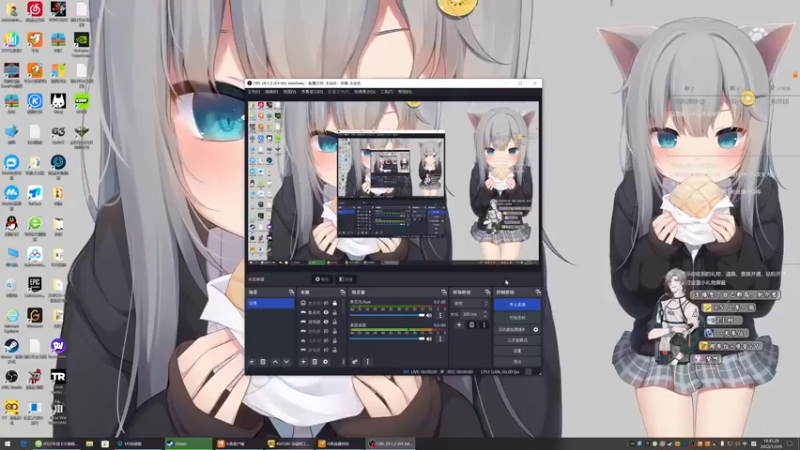Open Advanced Audio Properties gears icon in mixer
The image size is (800, 450).
point(355,362)
